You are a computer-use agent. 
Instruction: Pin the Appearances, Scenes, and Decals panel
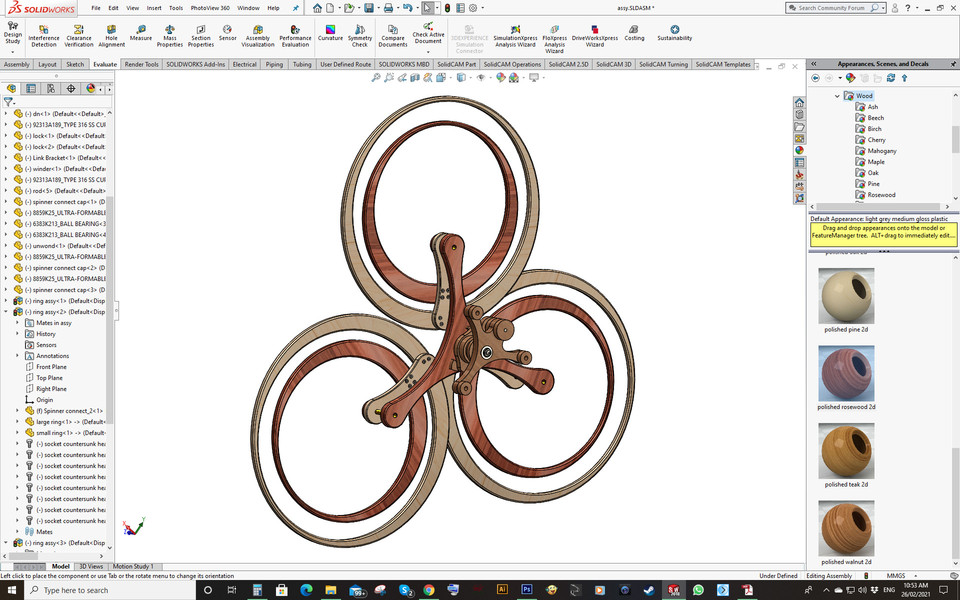pos(953,63)
